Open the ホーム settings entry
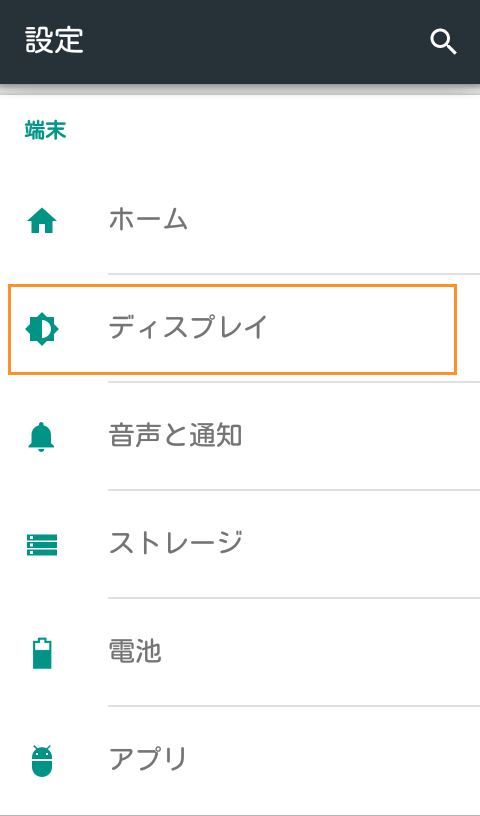Viewport: 480px width, 816px height. (240, 220)
